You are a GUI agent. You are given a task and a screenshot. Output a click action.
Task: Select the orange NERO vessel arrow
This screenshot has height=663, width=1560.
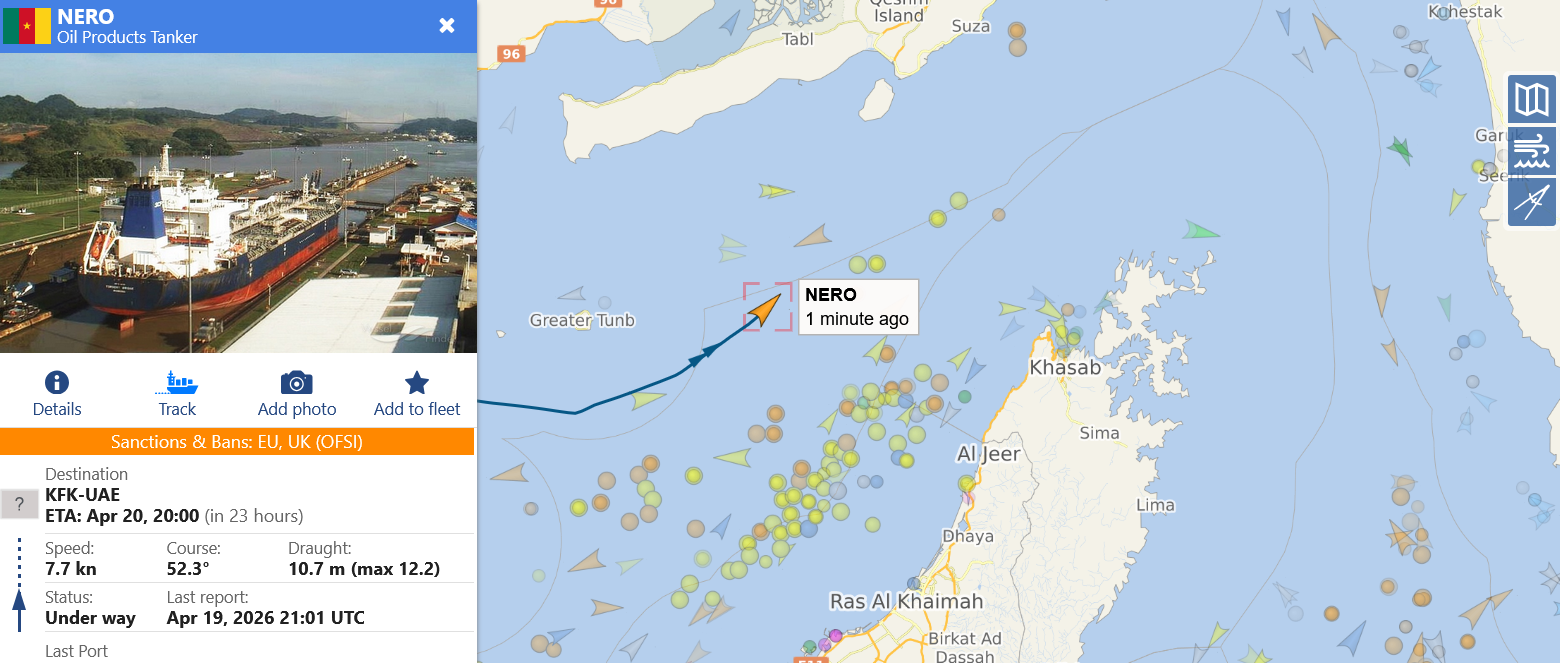767,308
